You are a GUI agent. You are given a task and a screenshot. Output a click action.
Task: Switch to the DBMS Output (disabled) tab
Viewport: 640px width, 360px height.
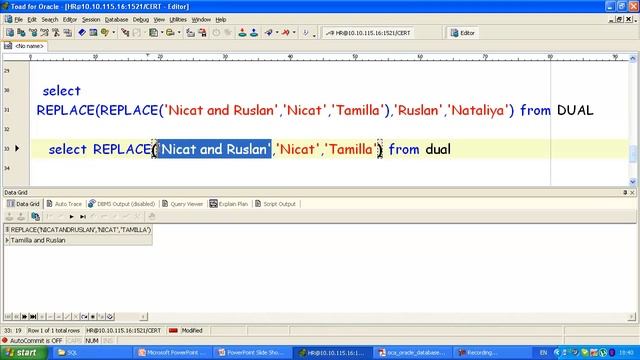122,204
